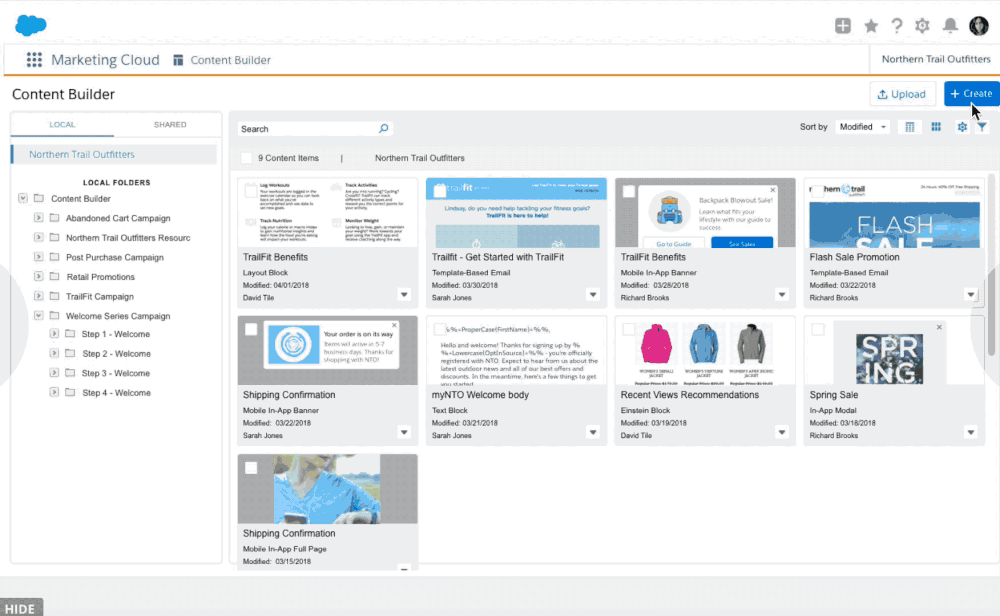Switch to the LOCAL tab
This screenshot has height=616, width=1000.
click(x=62, y=124)
